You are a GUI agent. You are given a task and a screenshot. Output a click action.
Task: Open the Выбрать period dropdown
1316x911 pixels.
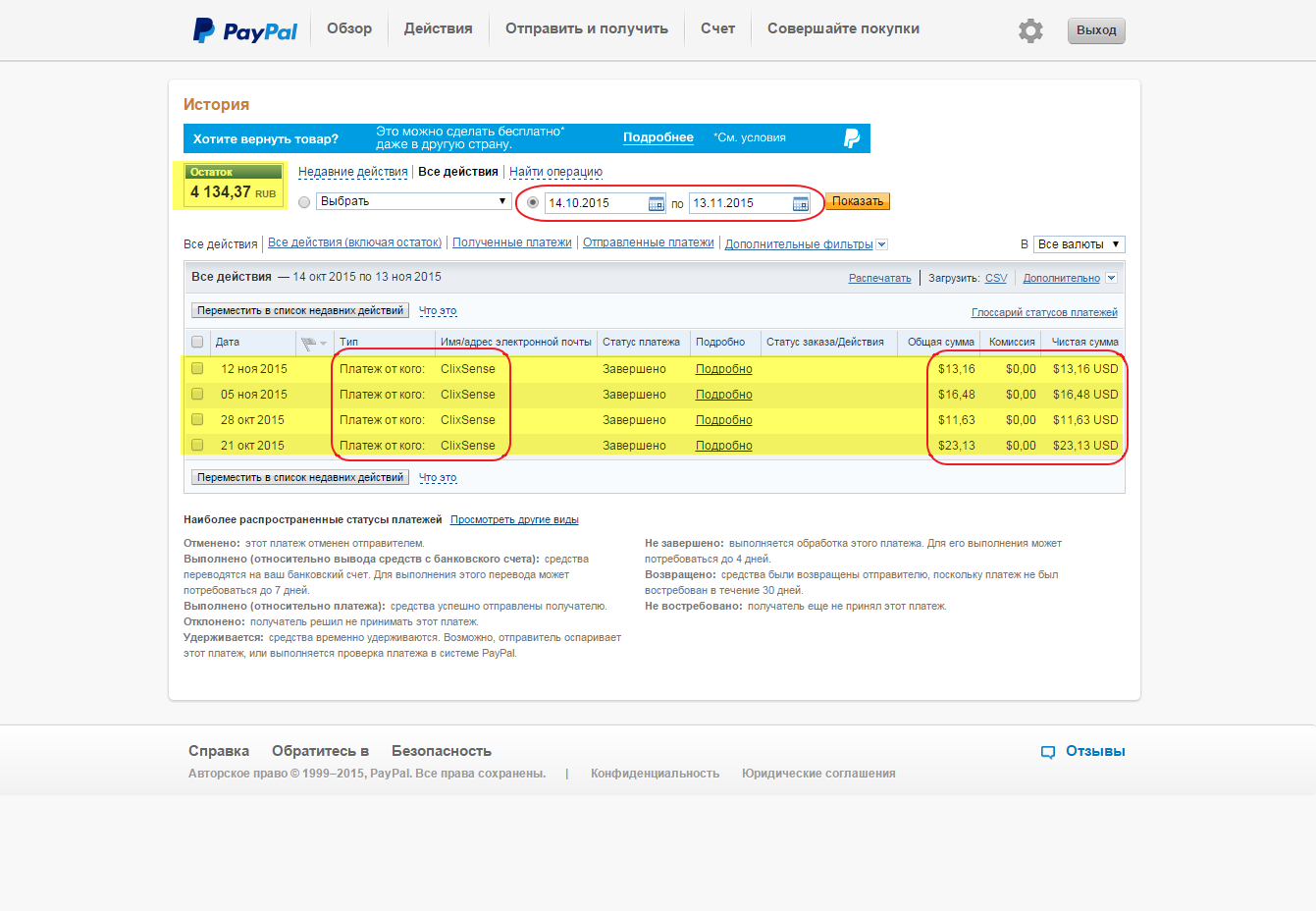pos(413,201)
